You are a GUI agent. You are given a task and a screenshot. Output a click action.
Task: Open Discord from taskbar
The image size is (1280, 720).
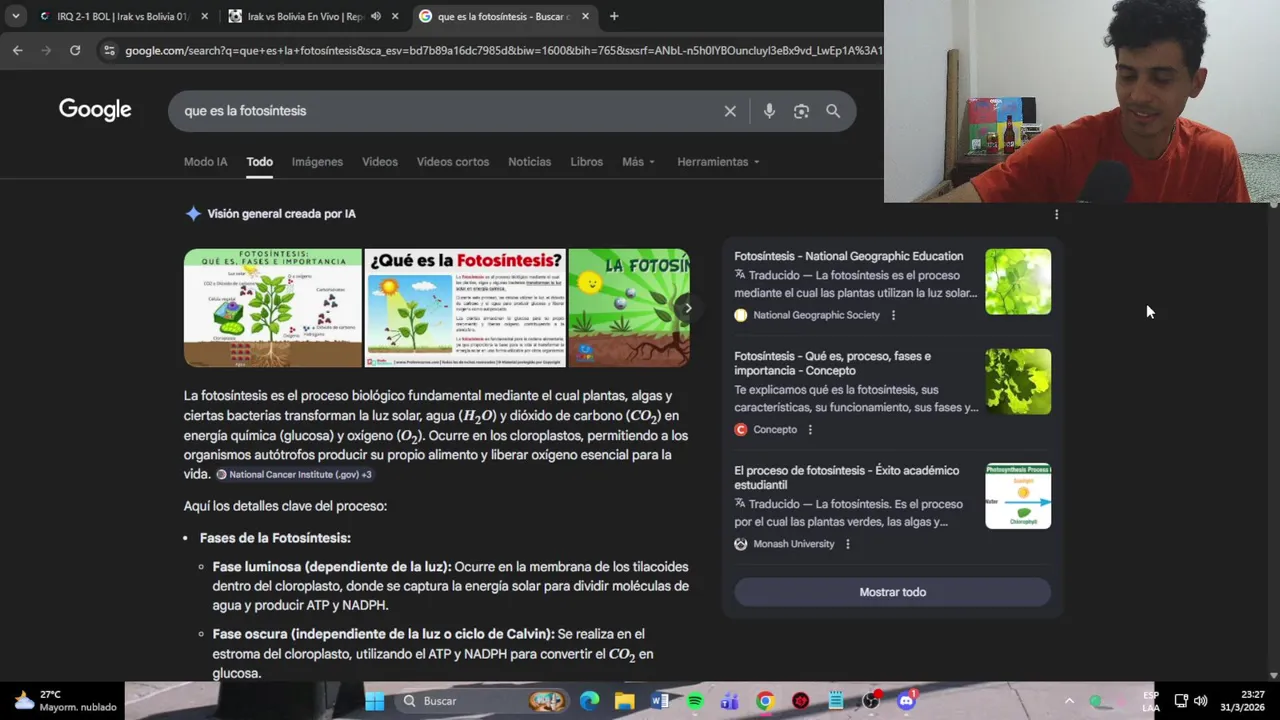coord(907,701)
